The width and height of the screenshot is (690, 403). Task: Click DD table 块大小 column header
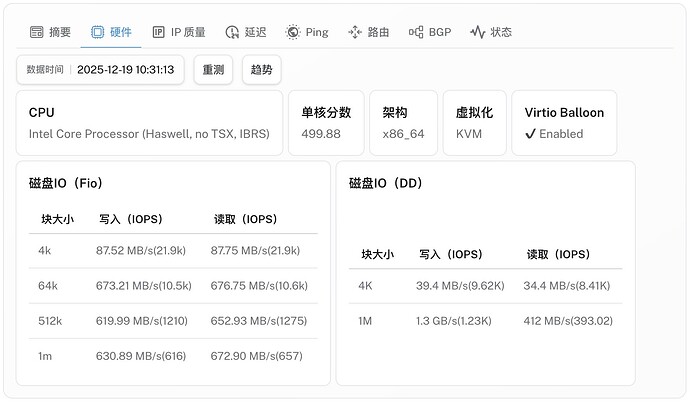click(x=378, y=254)
